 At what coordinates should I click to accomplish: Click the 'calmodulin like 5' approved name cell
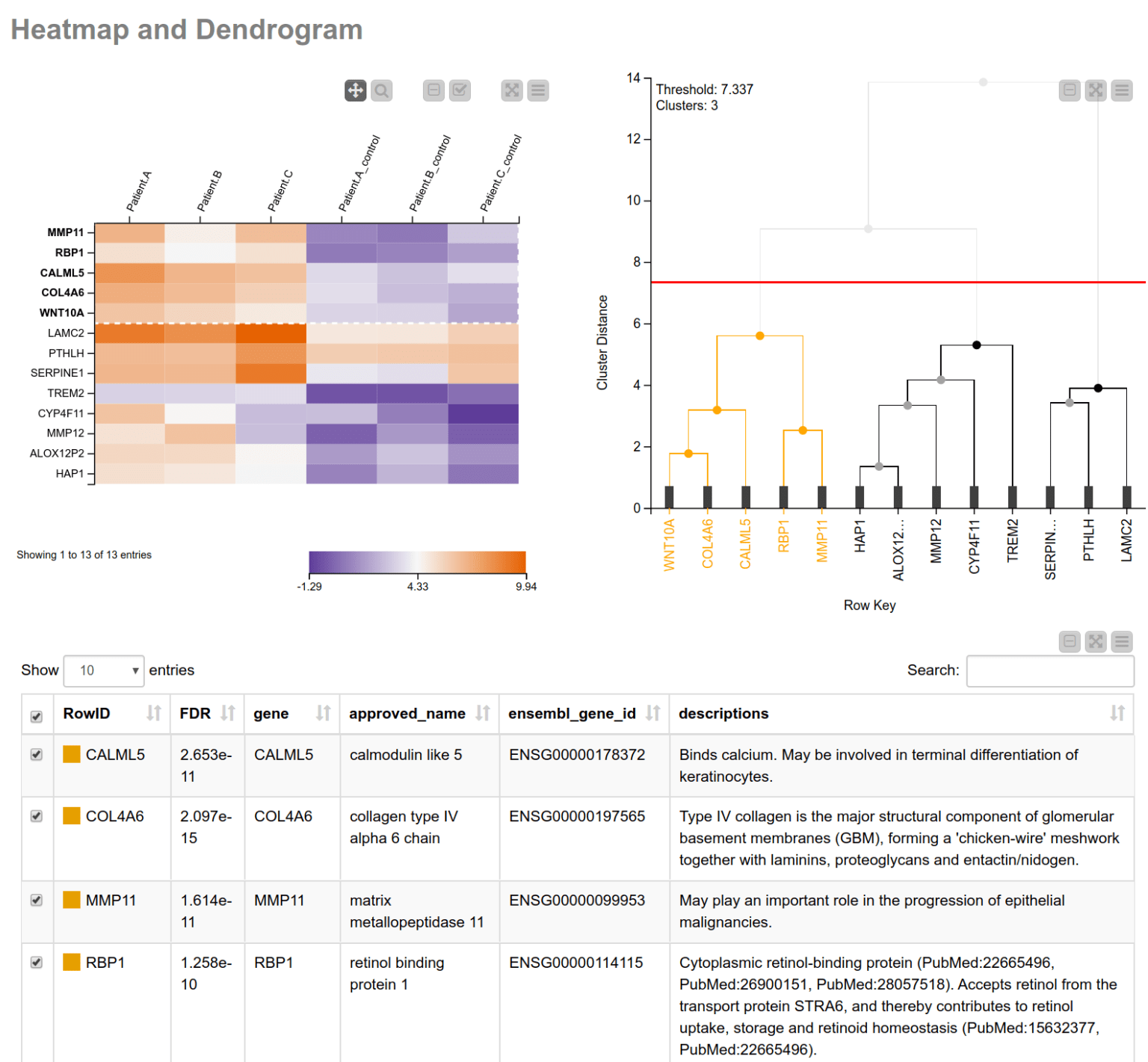pos(406,755)
